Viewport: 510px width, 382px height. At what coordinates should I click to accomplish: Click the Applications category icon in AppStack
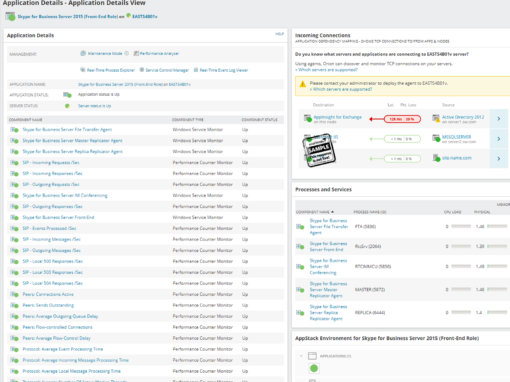[x=312, y=356]
